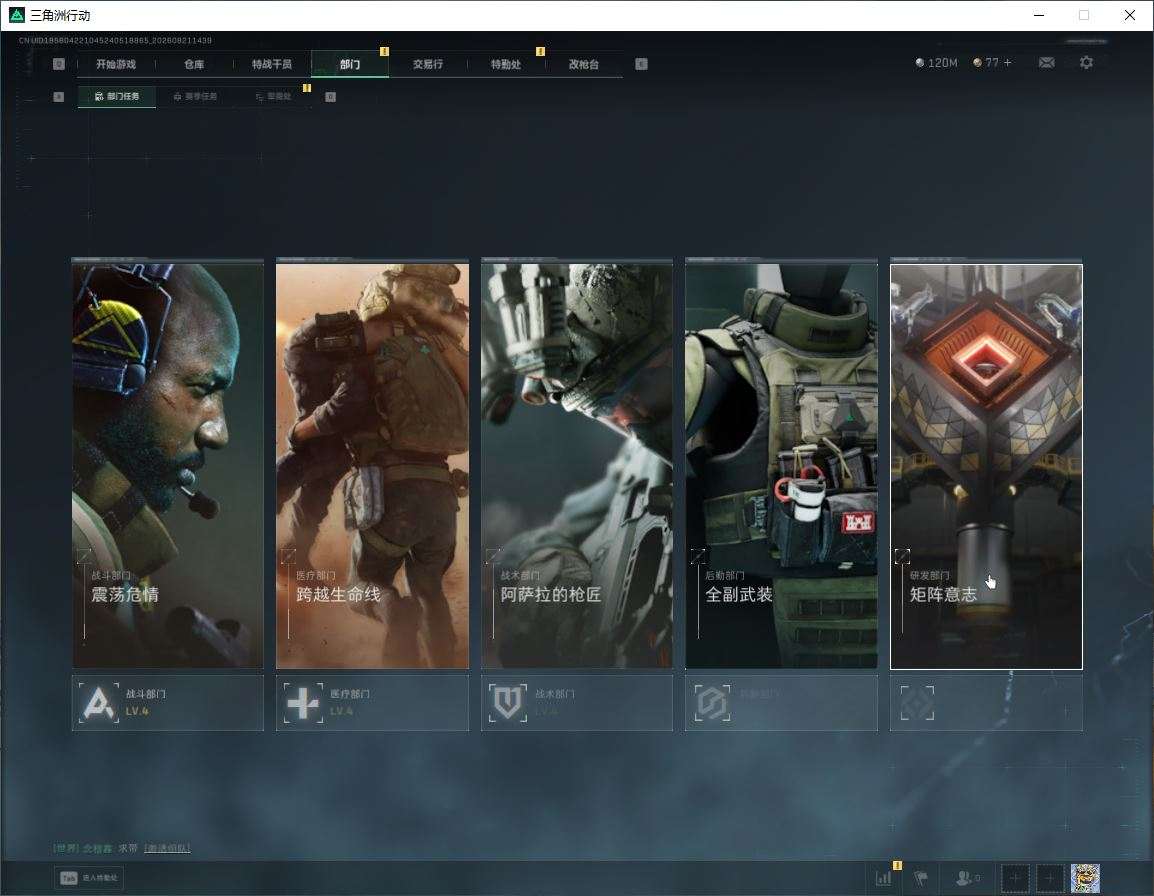Screen dimensions: 1154x896
Task: Open the 医疗部门 level panel
Action: coord(372,703)
